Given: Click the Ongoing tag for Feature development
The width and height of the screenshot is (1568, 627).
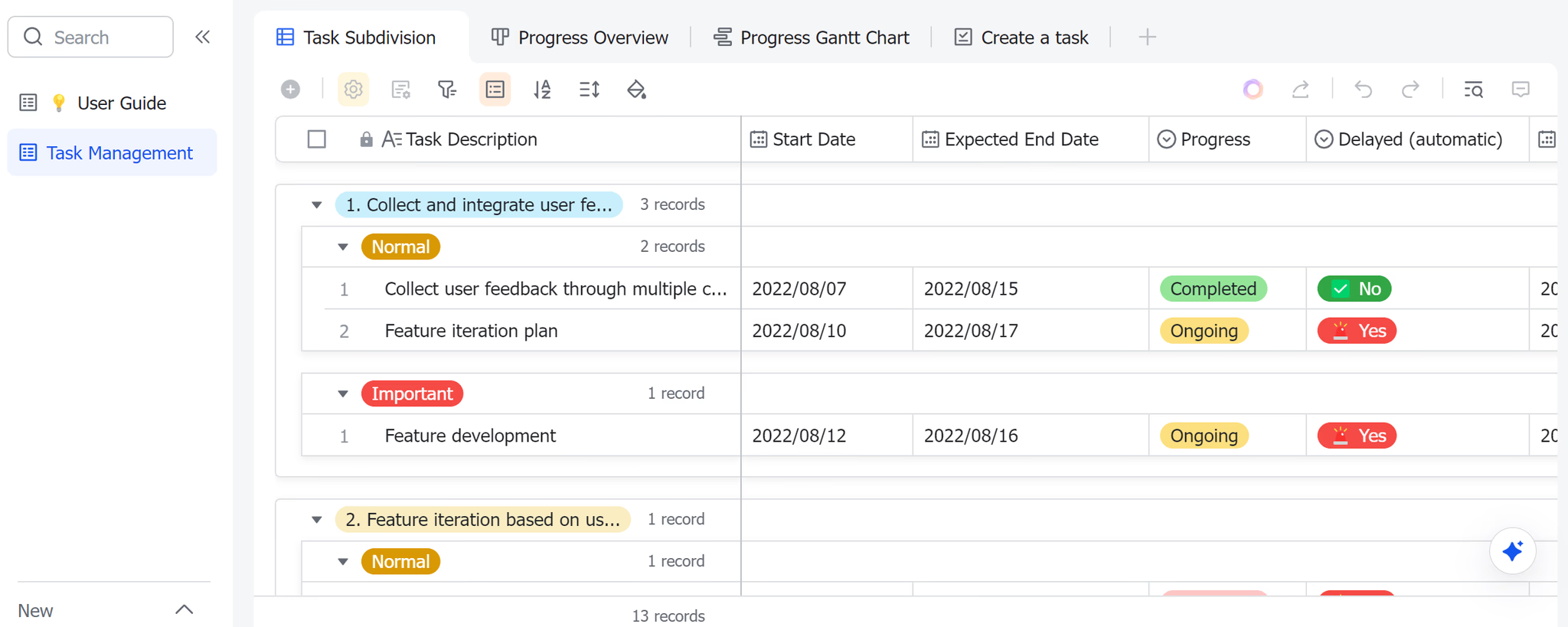Looking at the screenshot, I should [x=1204, y=436].
